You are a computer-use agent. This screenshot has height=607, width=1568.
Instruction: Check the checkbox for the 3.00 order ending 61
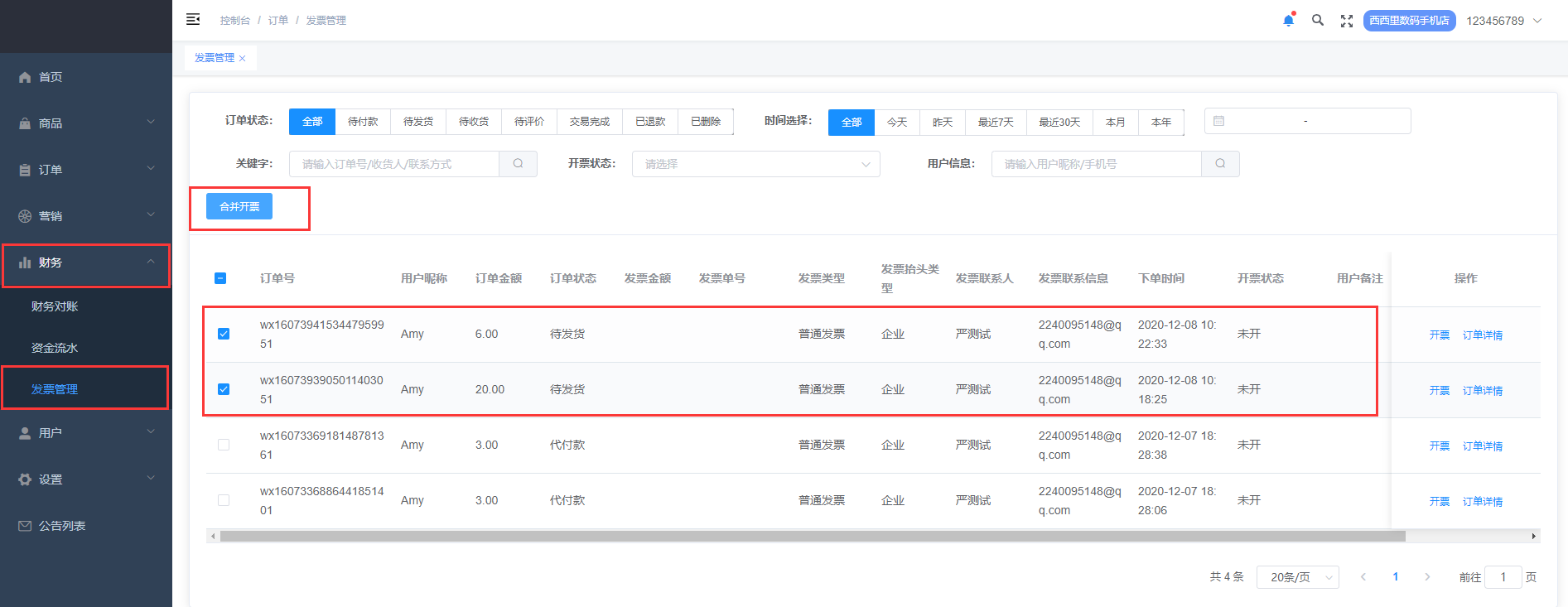[x=224, y=445]
